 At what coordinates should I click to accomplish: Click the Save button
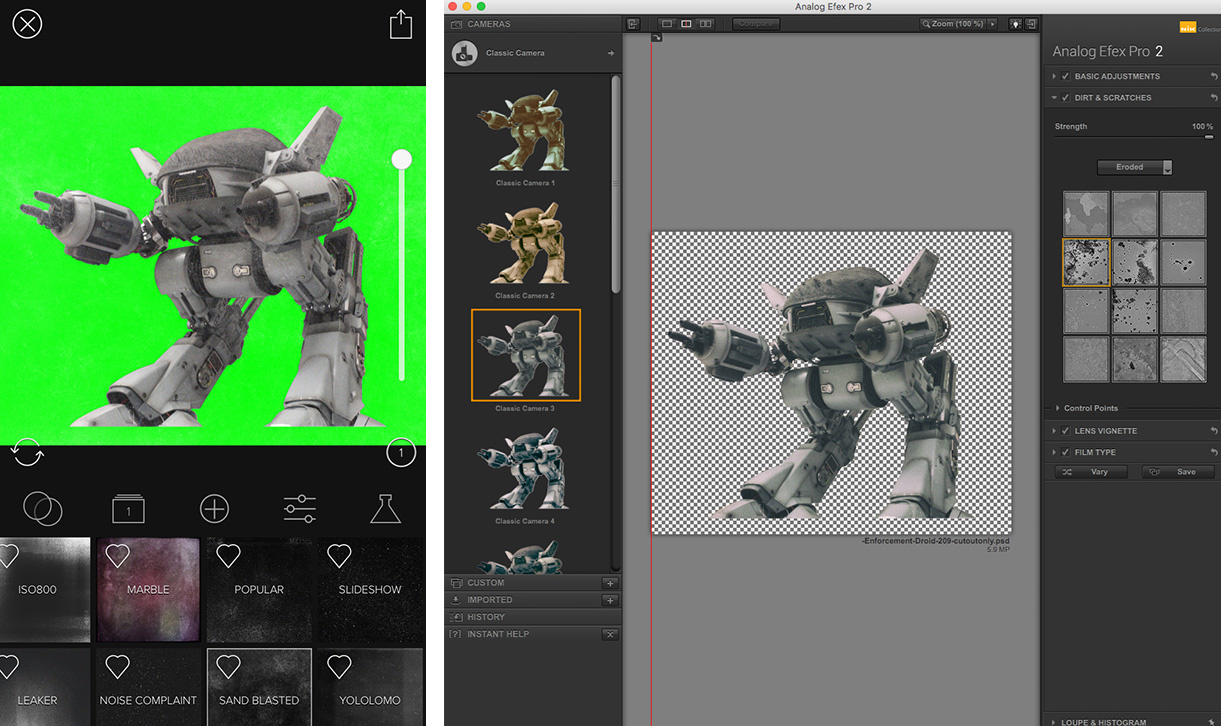pos(1178,472)
